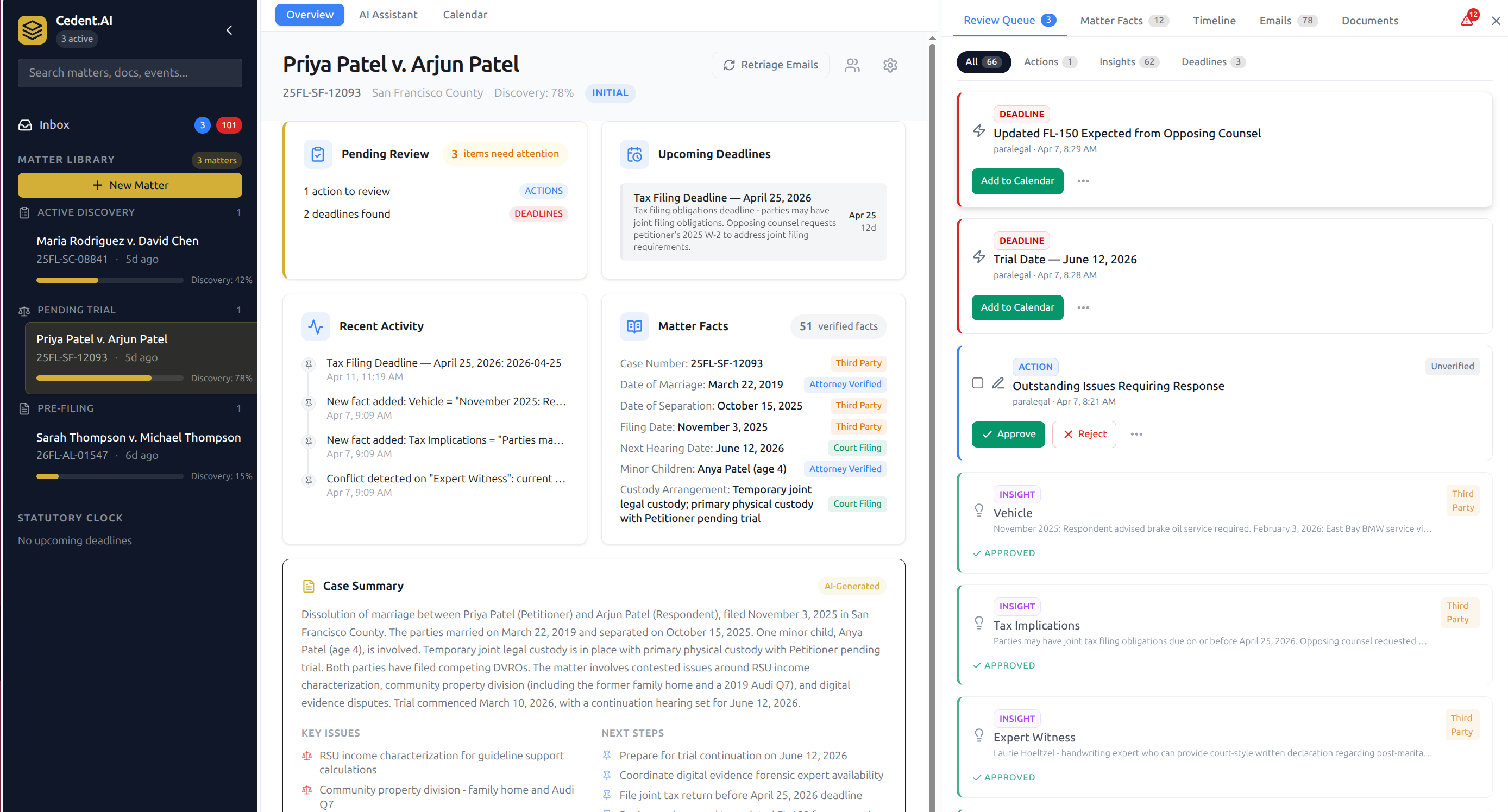Open the ellipsis menu on FL-150 deadline card

[x=1083, y=181]
